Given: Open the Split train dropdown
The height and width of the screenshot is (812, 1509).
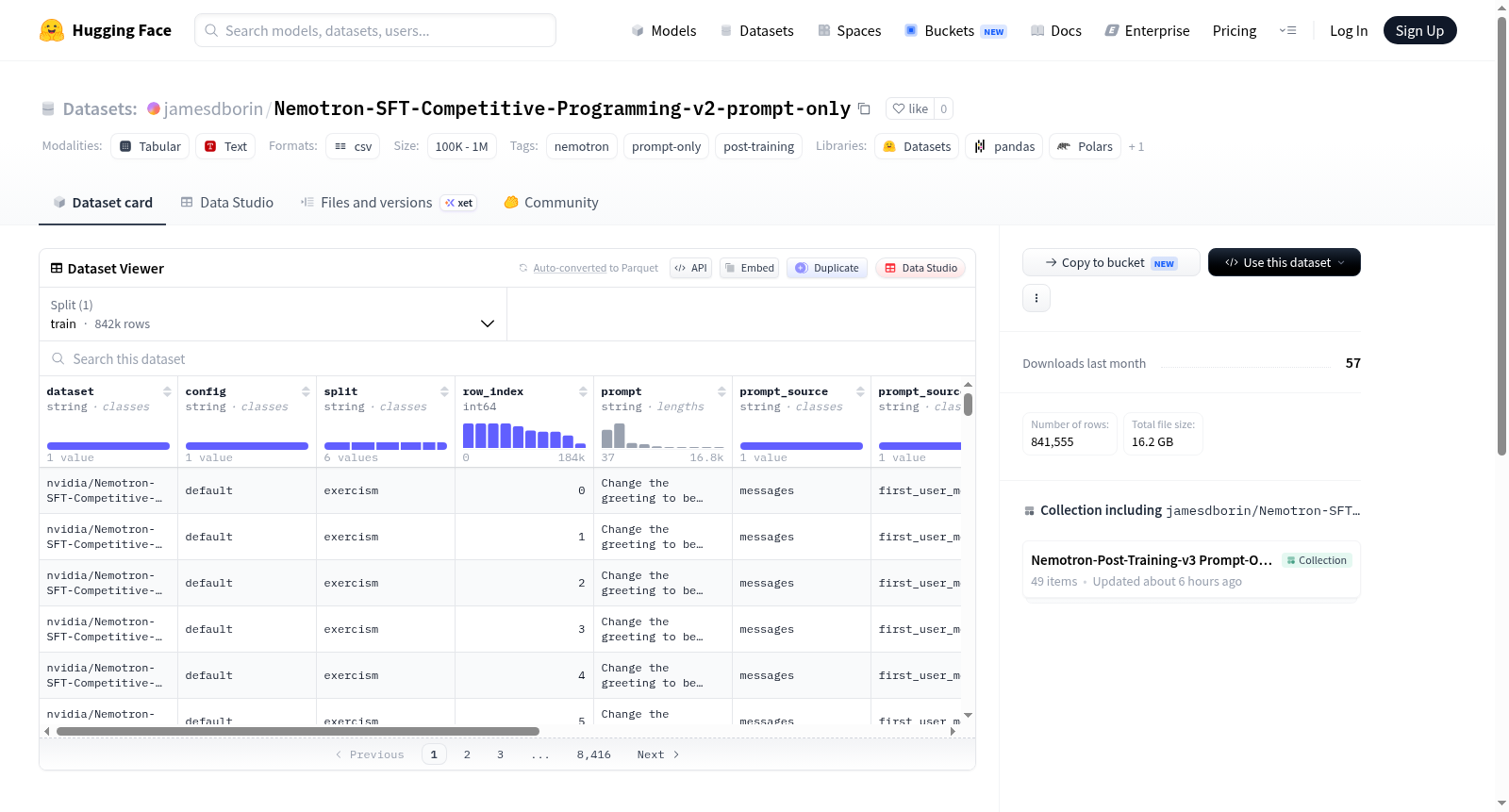Looking at the screenshot, I should coord(273,314).
